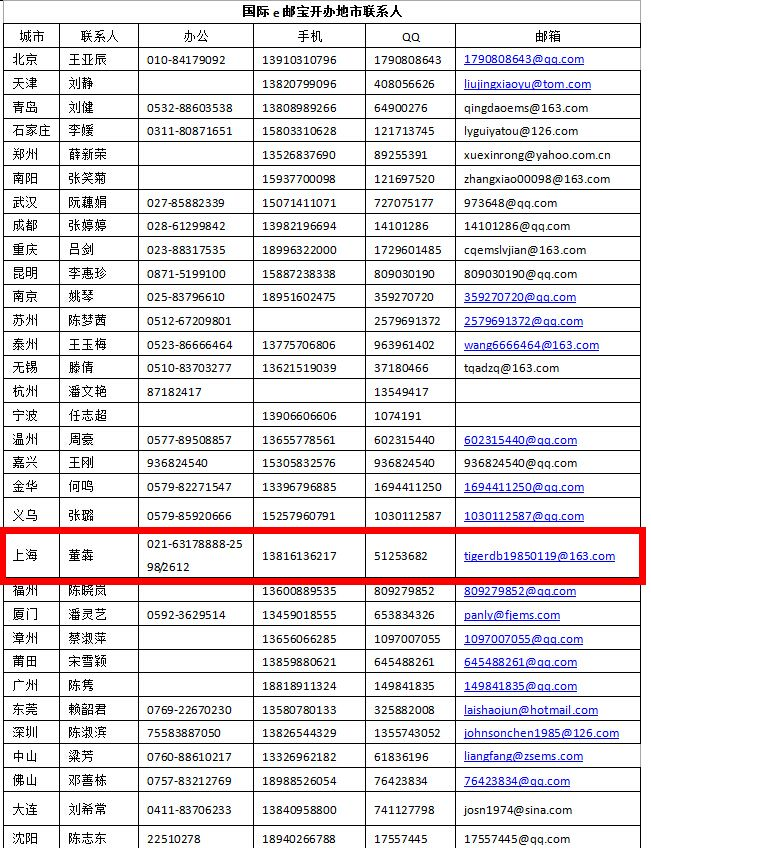Select the email josn1974@sina.com
Image resolution: width=768 pixels, height=848 pixels.
point(518,810)
